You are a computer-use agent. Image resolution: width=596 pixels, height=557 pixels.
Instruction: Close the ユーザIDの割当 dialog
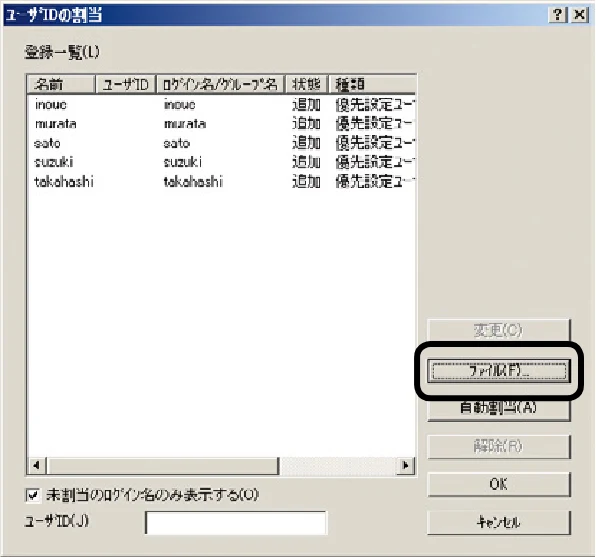[580, 15]
